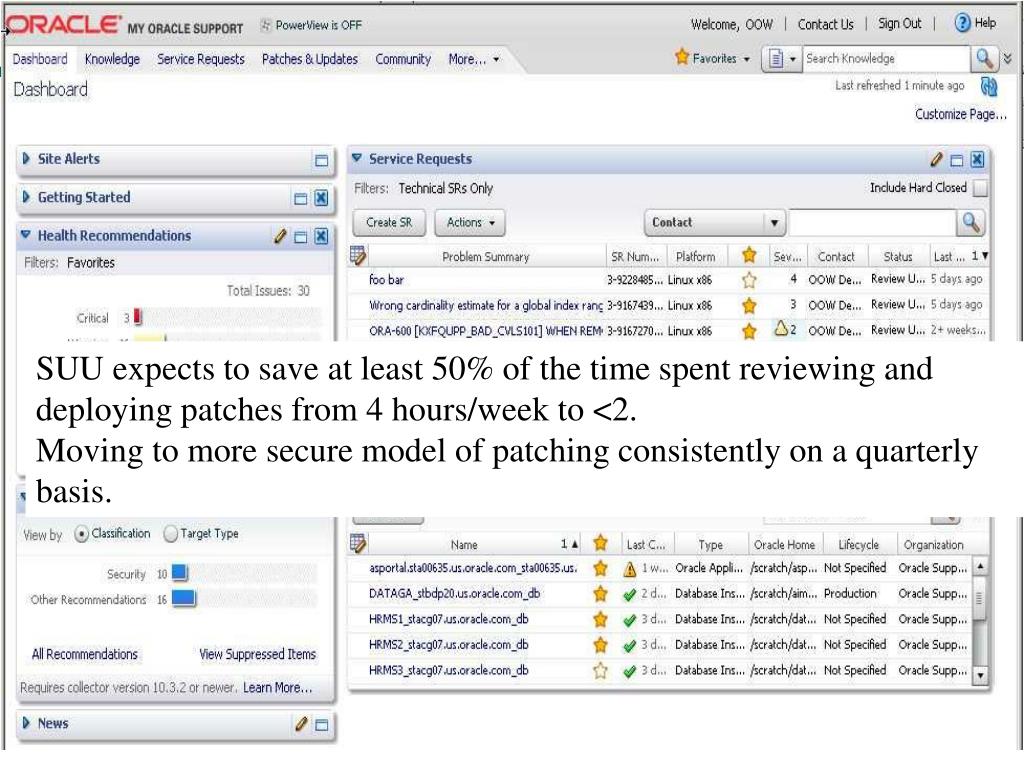Open targets table column settings icon

pos(358,543)
